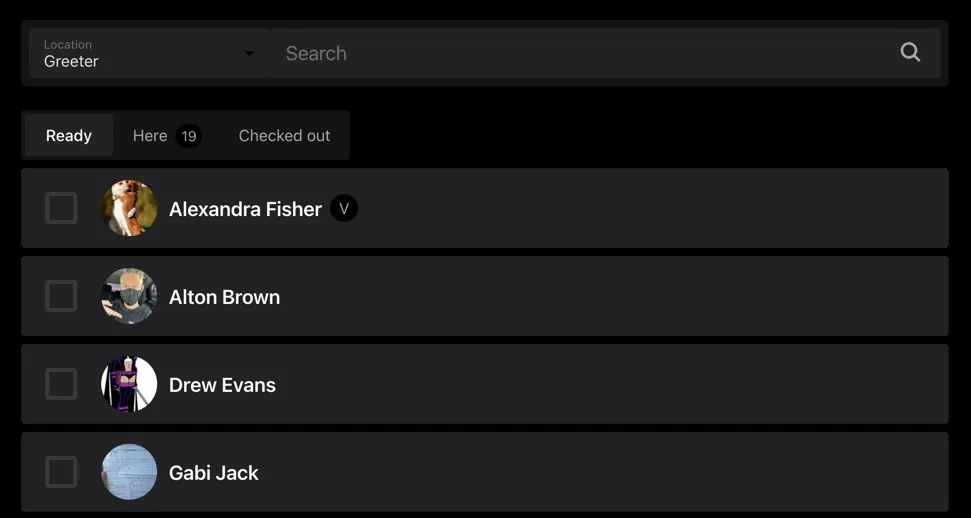Focus the Search text field
This screenshot has height=518, width=971.
tap(580, 53)
